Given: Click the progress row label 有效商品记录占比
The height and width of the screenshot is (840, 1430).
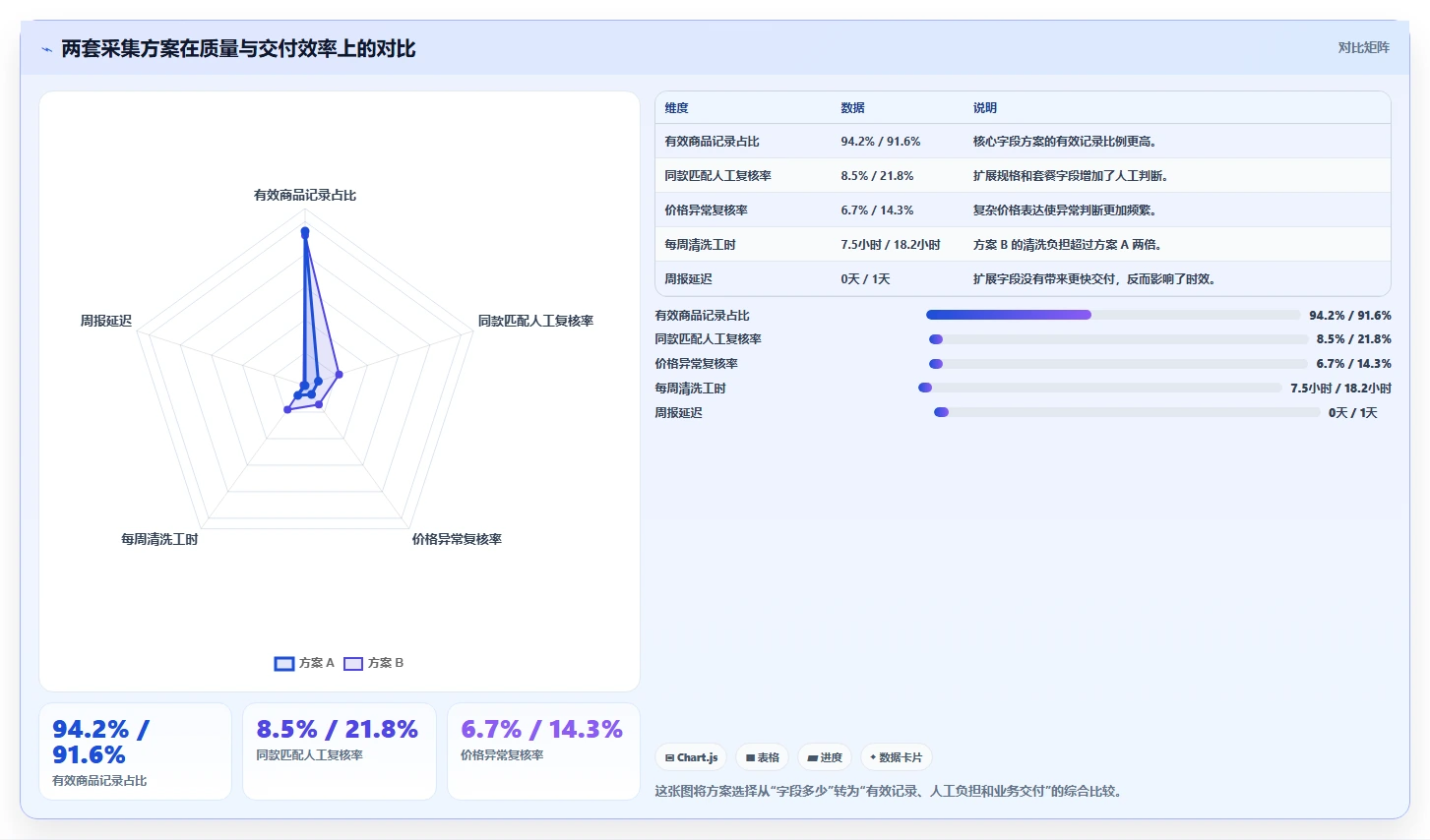Looking at the screenshot, I should 702,316.
